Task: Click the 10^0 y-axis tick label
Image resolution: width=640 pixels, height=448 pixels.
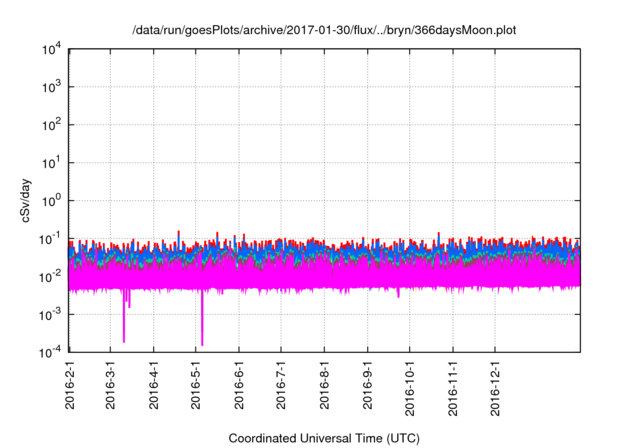Action: click(x=52, y=200)
